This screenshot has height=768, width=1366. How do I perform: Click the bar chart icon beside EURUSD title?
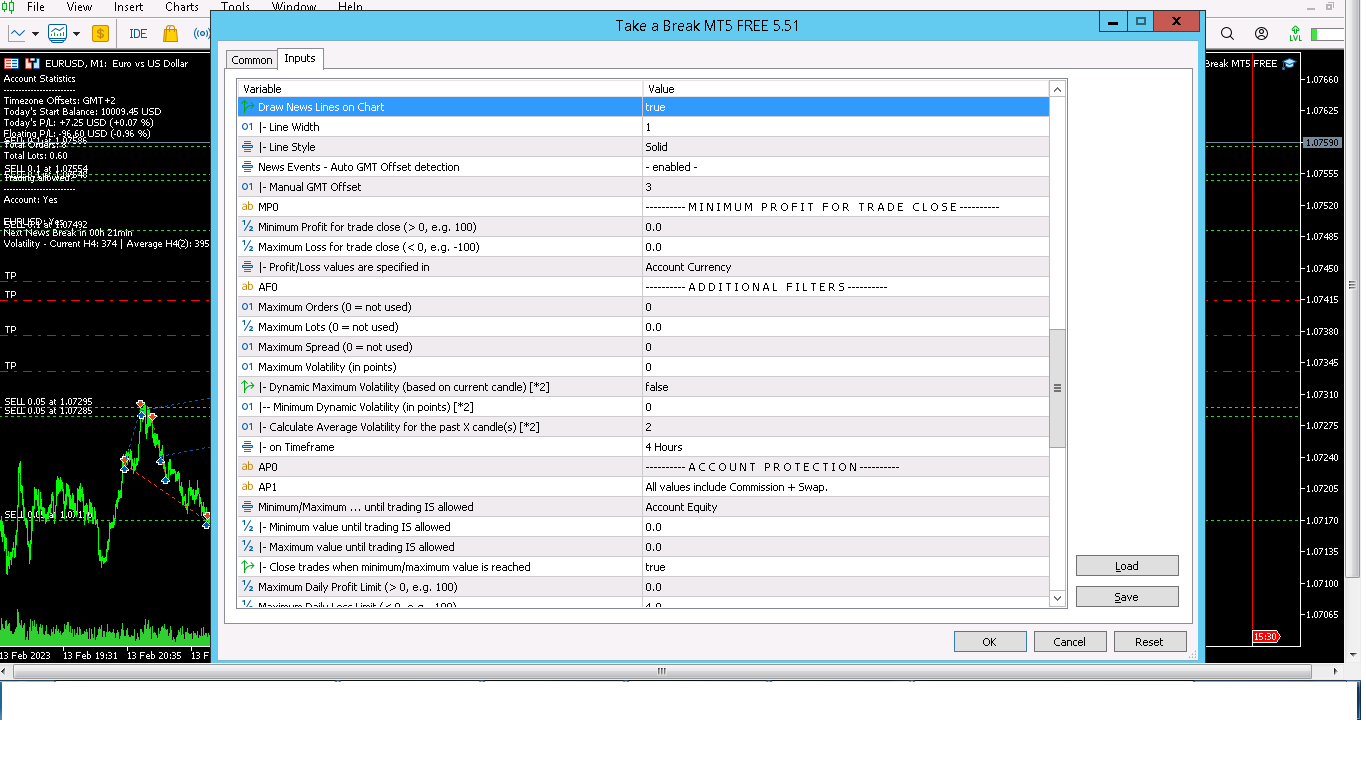tap(32, 63)
